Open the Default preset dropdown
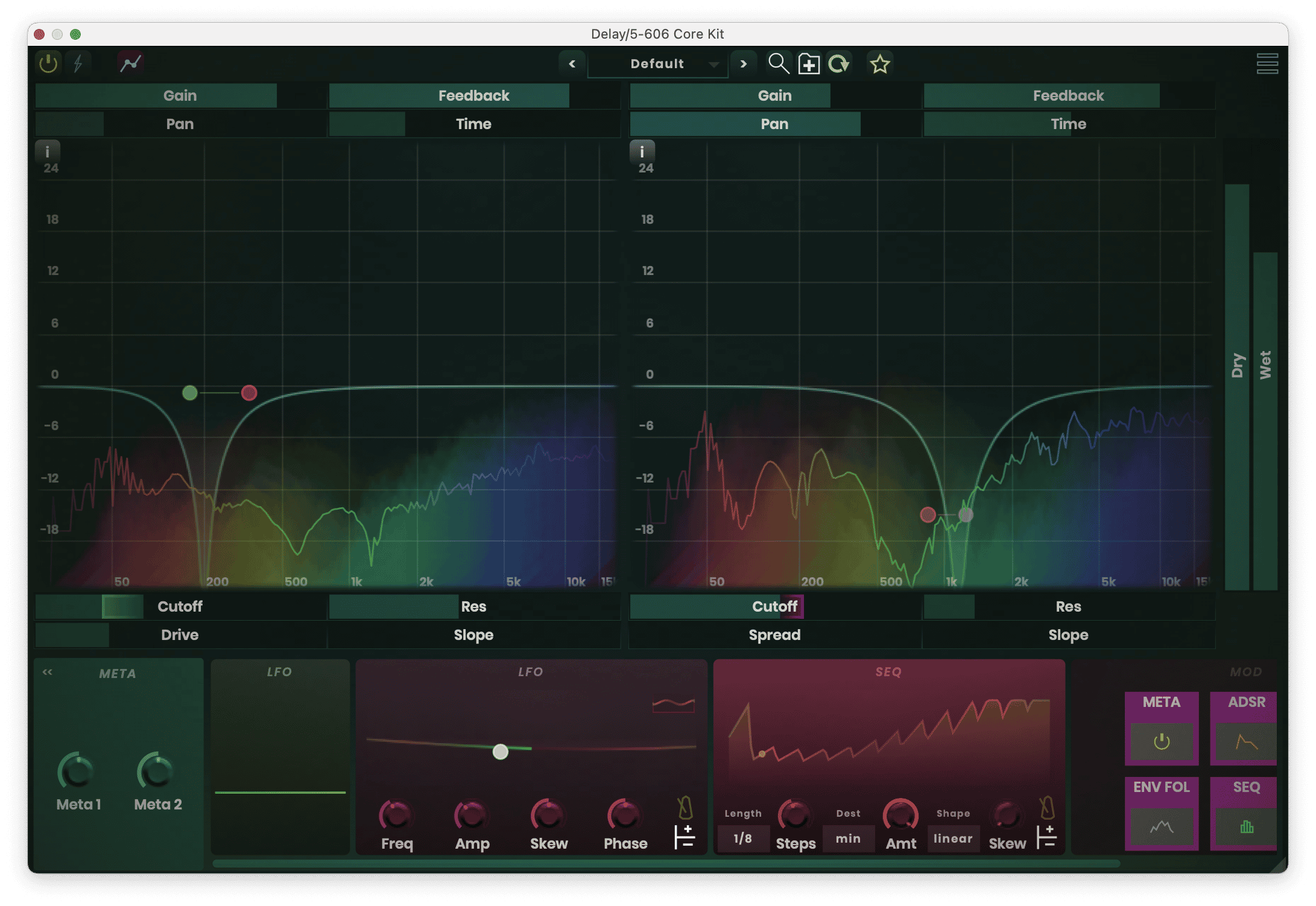The width and height of the screenshot is (1316, 906). tap(658, 63)
